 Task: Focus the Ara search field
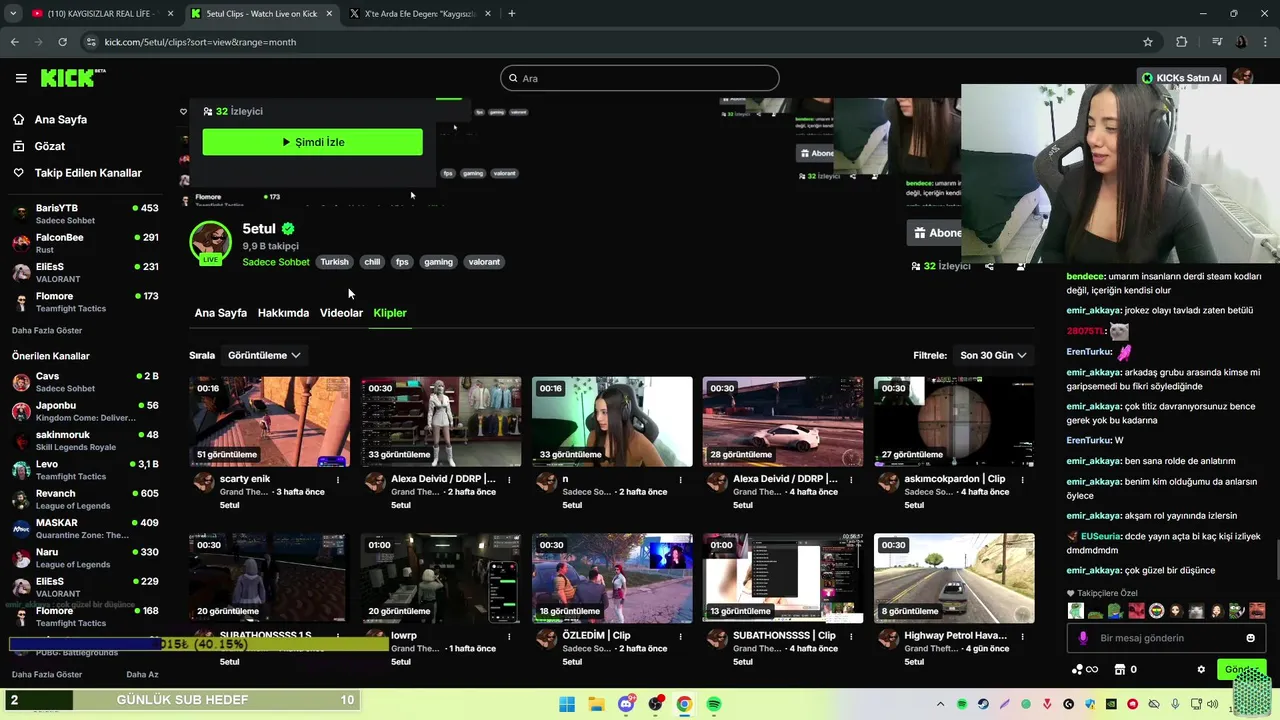[640, 78]
